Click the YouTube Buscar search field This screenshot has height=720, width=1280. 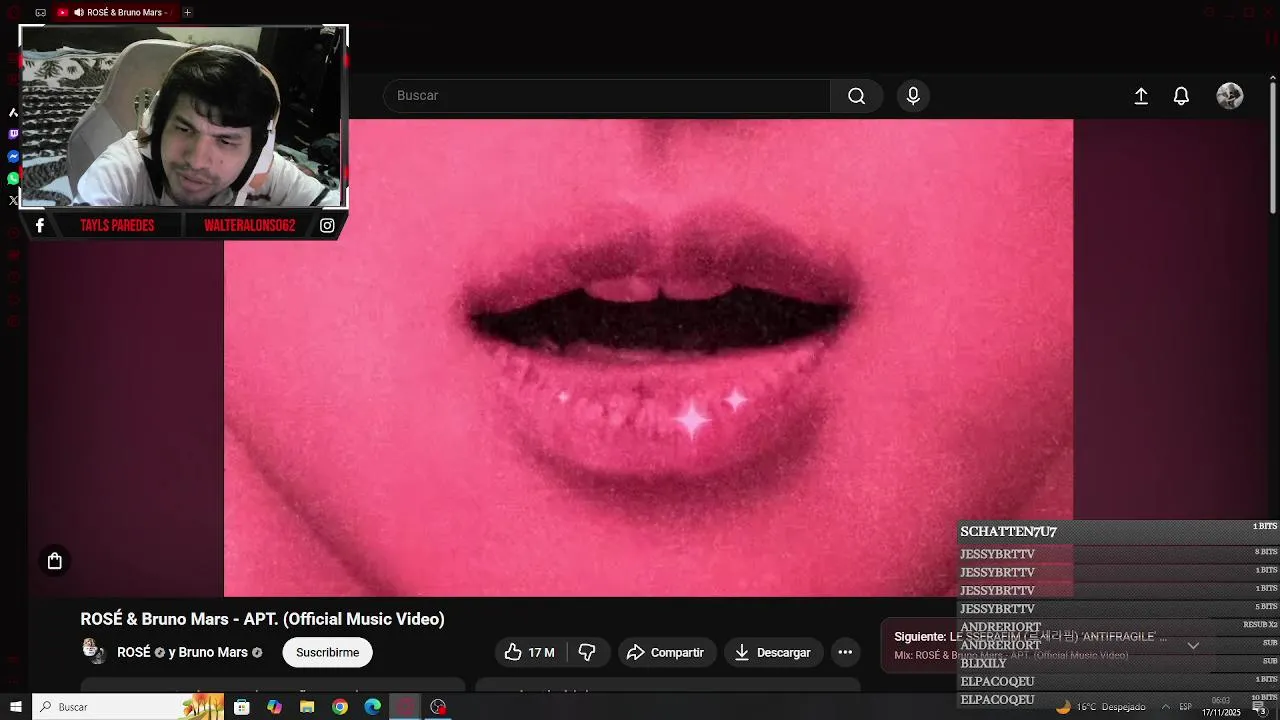607,96
